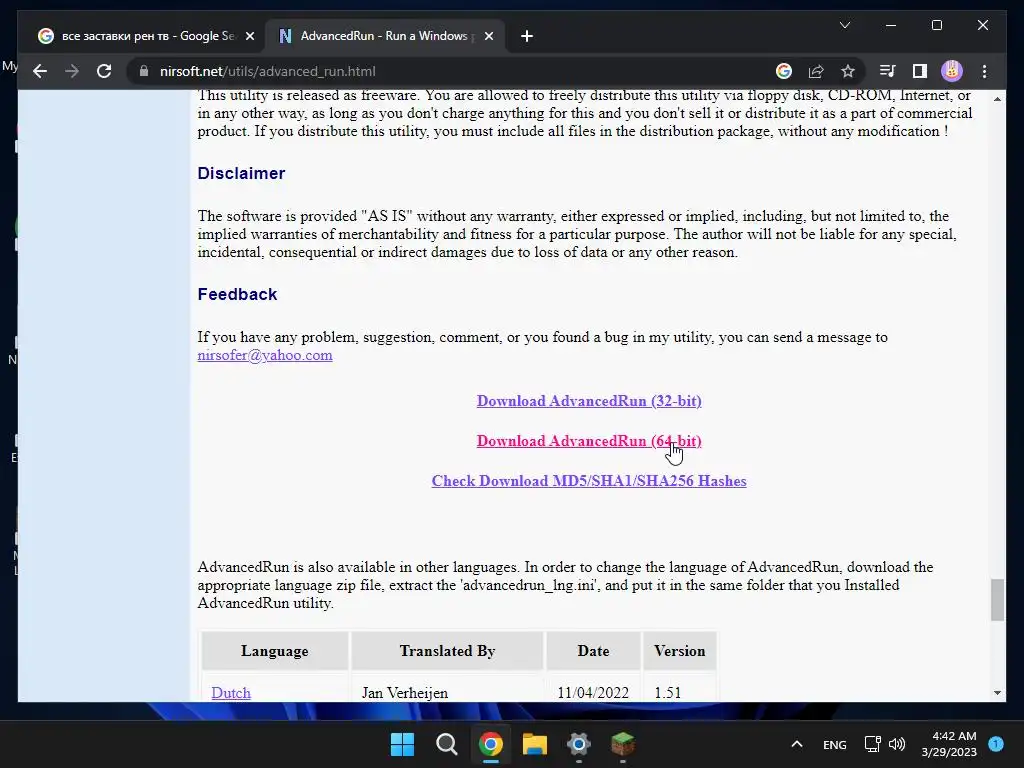This screenshot has width=1024, height=768.
Task: Open Chrome side panel
Action: [920, 71]
